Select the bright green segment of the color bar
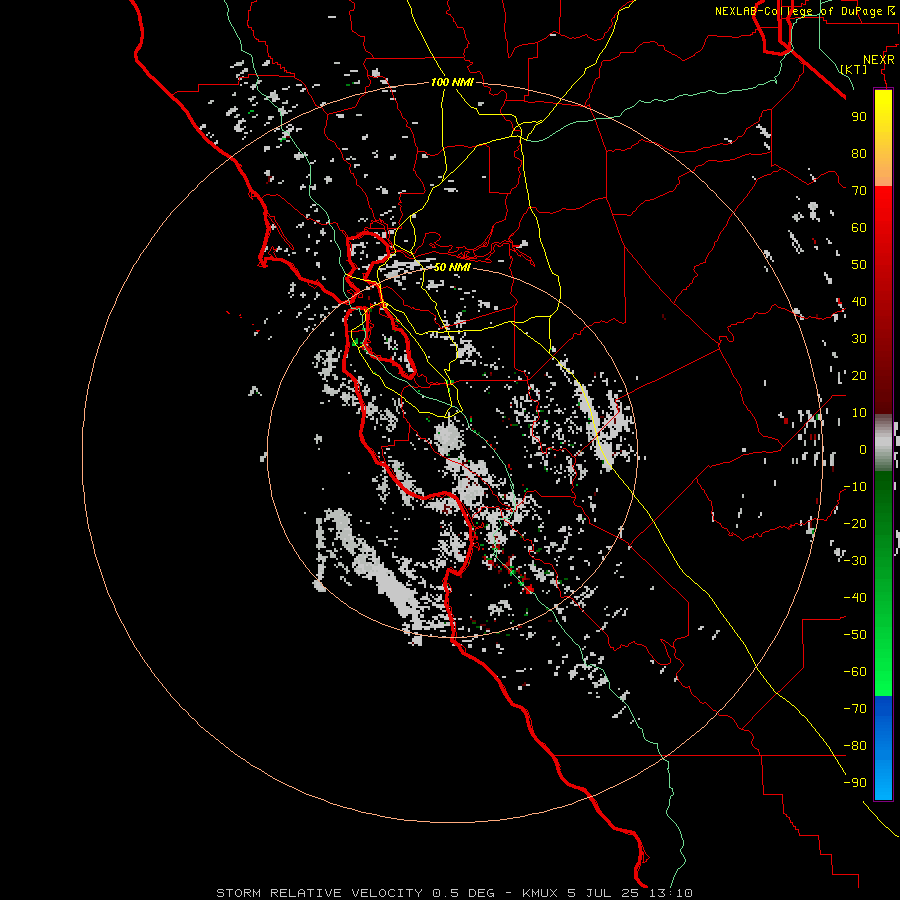This screenshot has width=900, height=900. point(883,660)
